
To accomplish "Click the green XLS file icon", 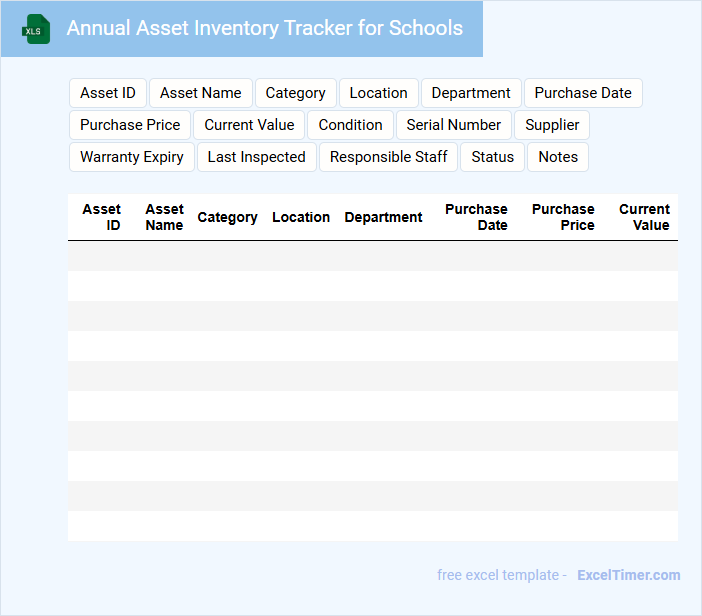I will [36, 29].
